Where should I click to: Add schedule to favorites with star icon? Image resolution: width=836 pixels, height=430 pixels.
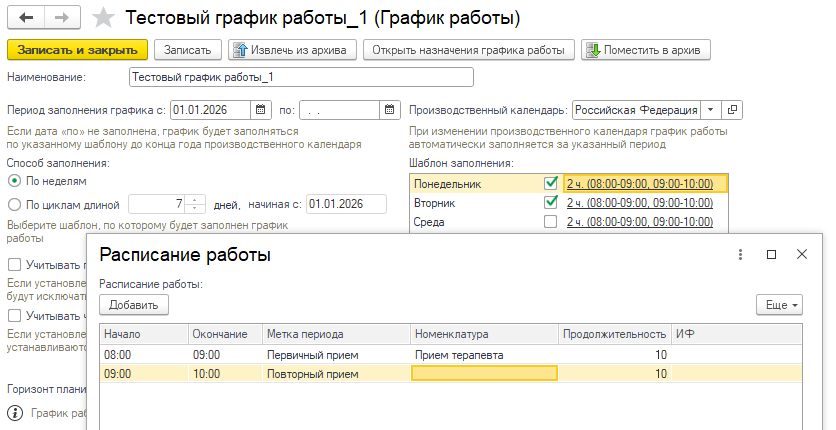tap(102, 18)
